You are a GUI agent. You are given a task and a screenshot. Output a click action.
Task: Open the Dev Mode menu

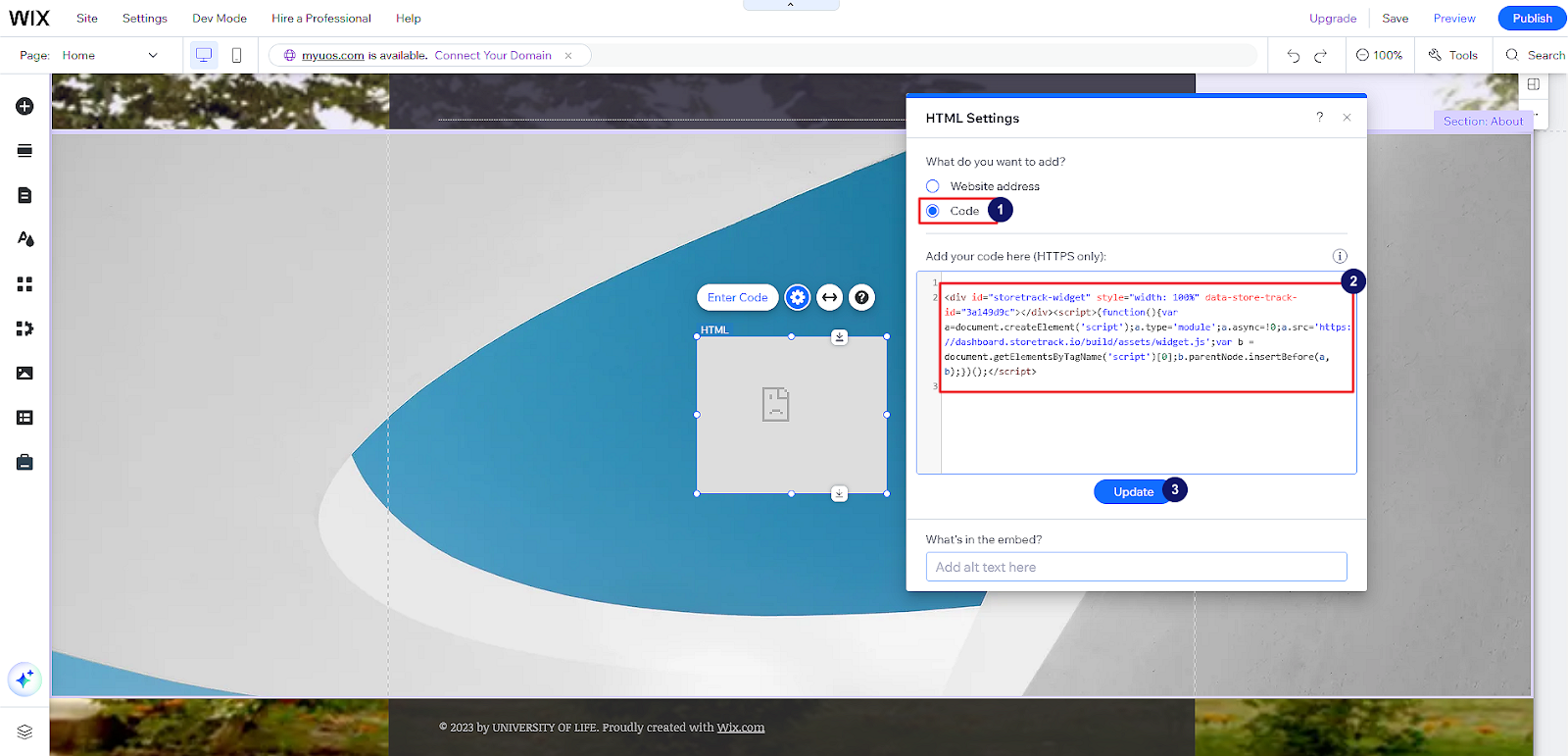click(x=220, y=19)
